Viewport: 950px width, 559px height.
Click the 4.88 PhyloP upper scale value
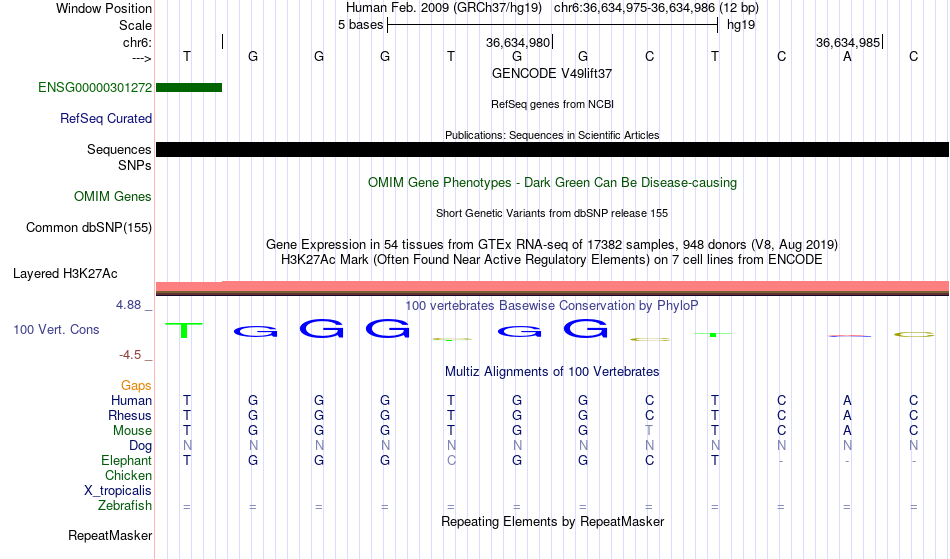129,305
